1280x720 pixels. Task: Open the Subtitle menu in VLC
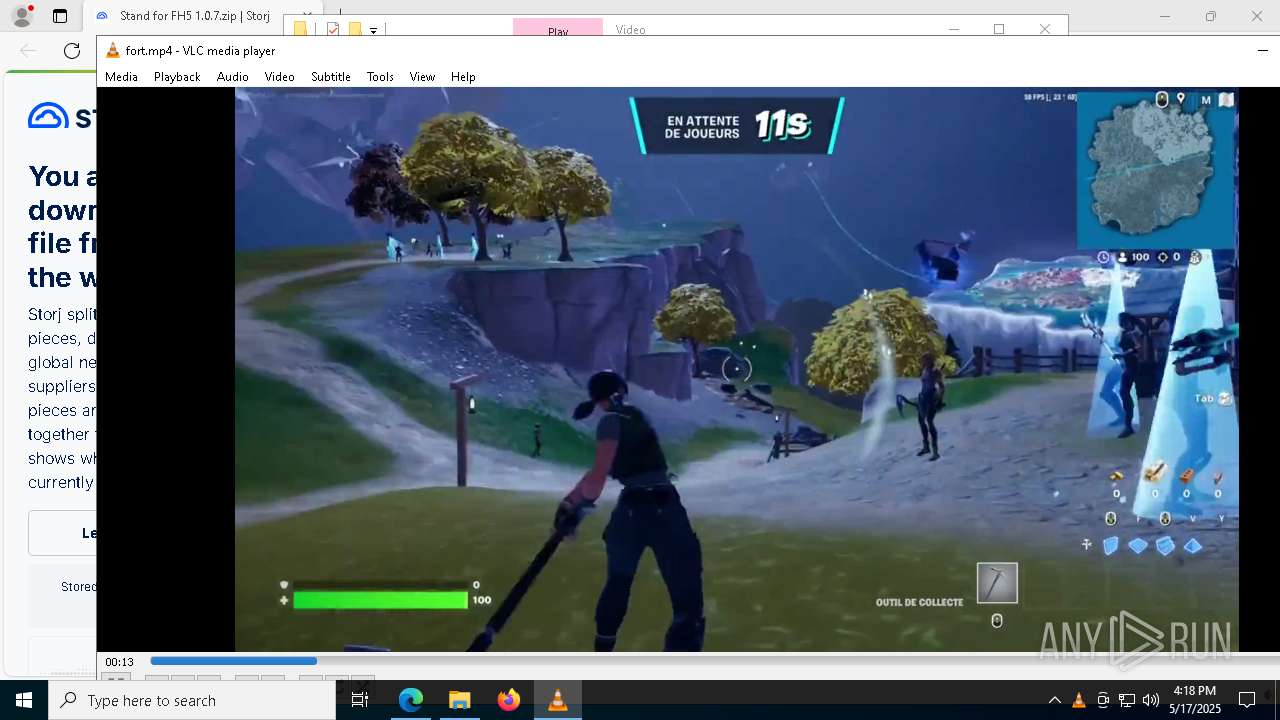point(330,77)
